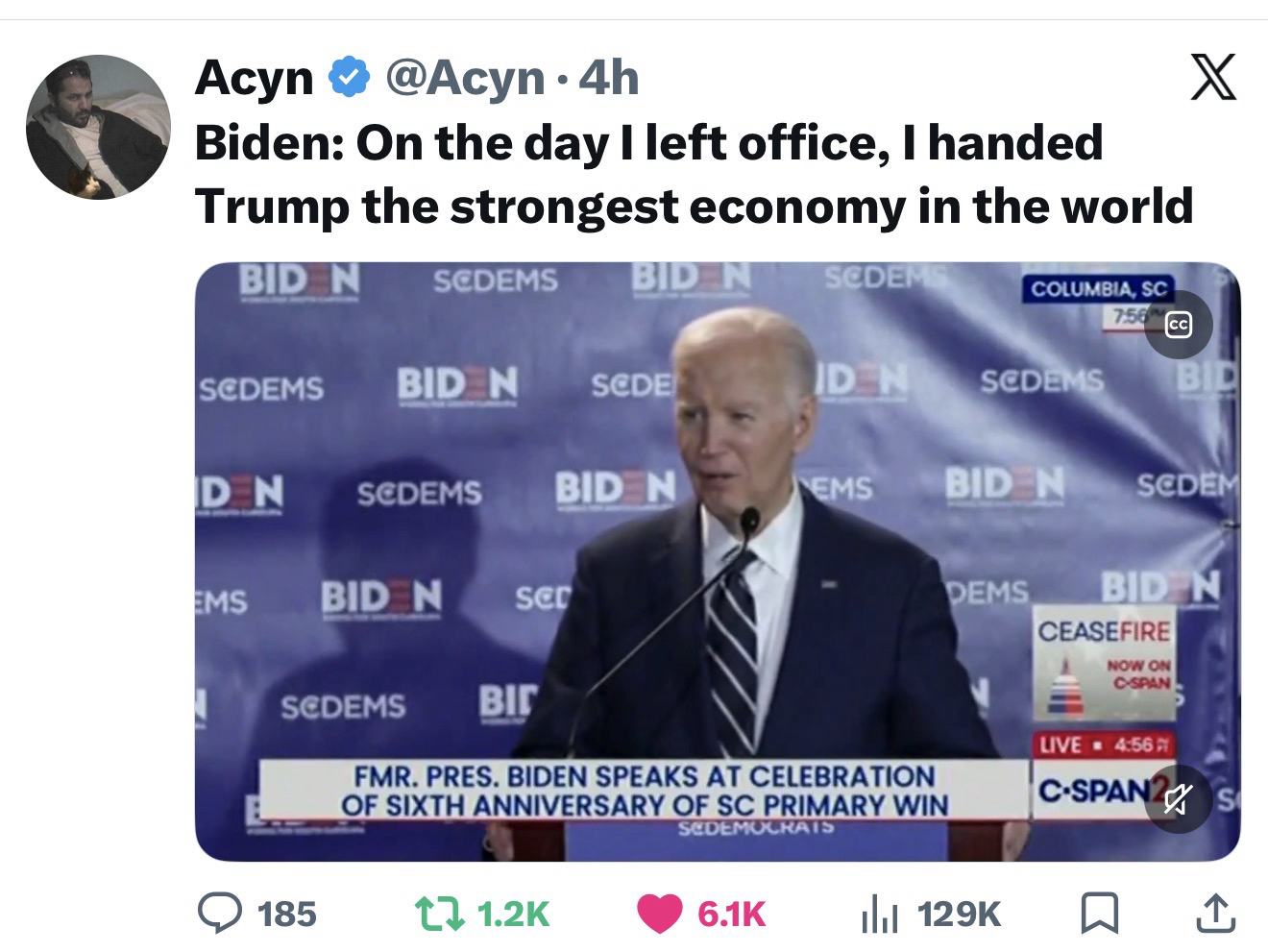Open the @Acyn handle link
Image resolution: width=1268 pixels, height=952 pixels.
pos(465,78)
